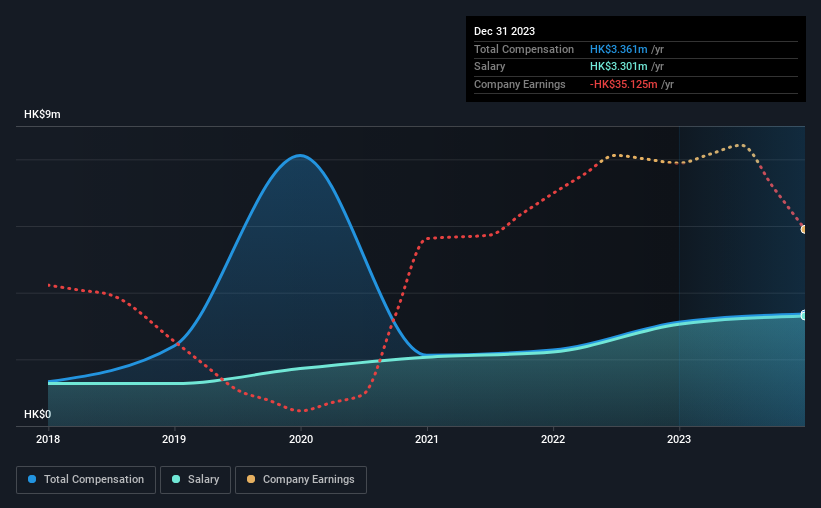Select the 2023 x-axis label

tap(679, 439)
